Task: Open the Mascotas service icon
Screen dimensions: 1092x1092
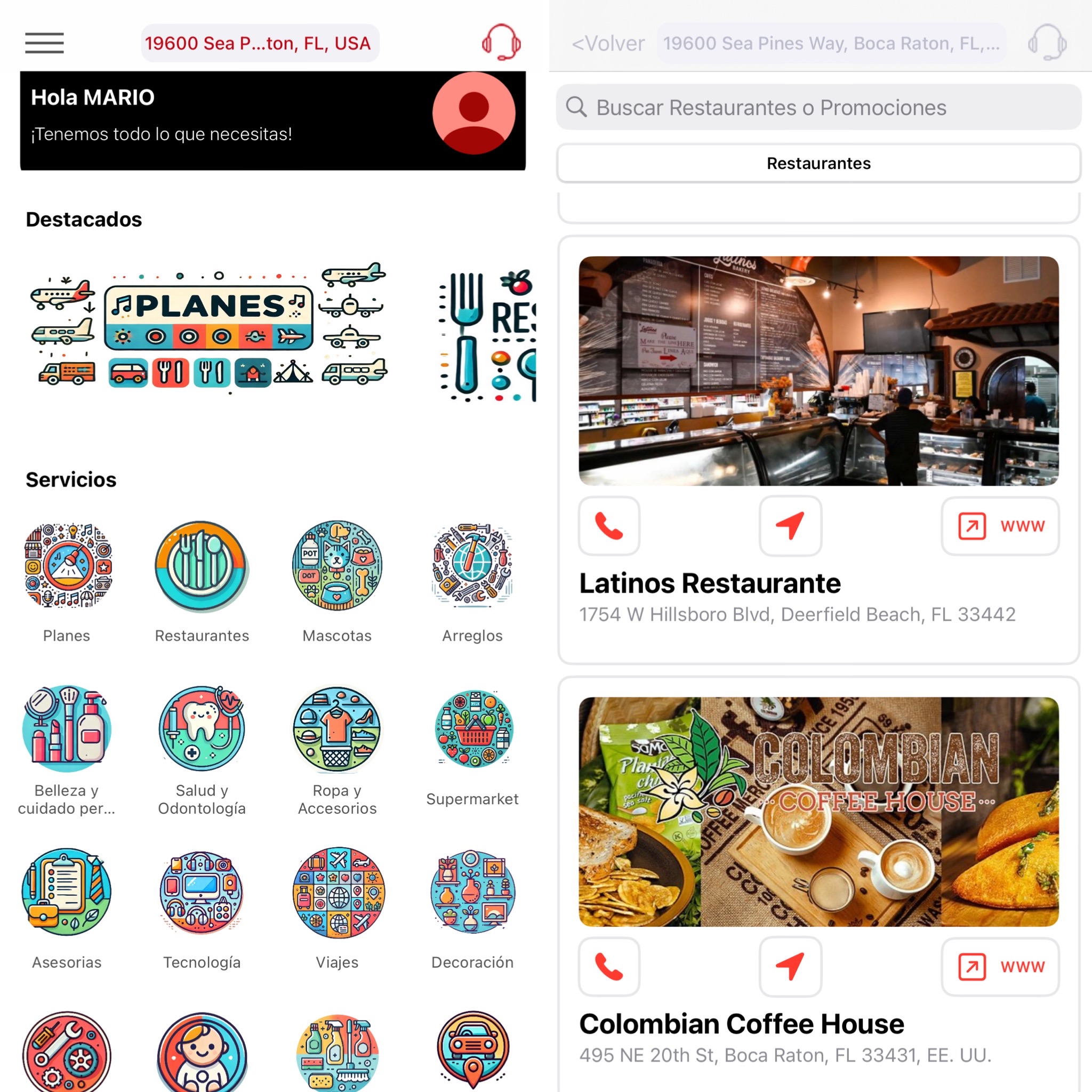Action: point(337,566)
